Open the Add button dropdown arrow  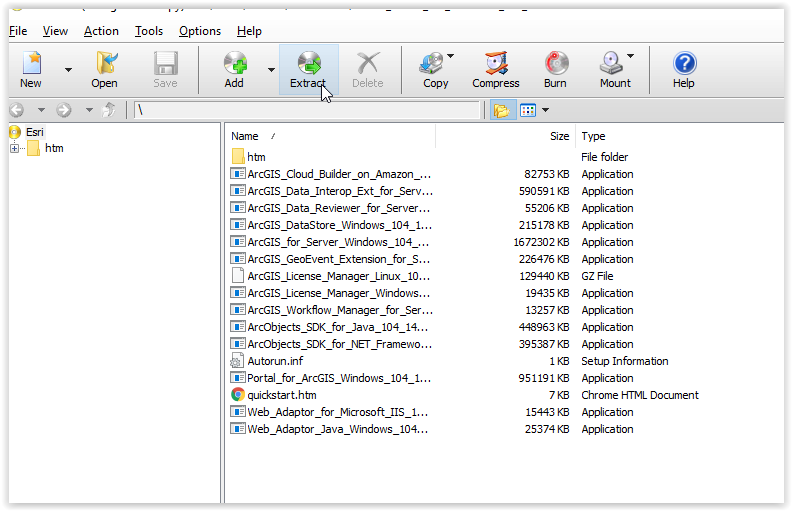(271, 70)
